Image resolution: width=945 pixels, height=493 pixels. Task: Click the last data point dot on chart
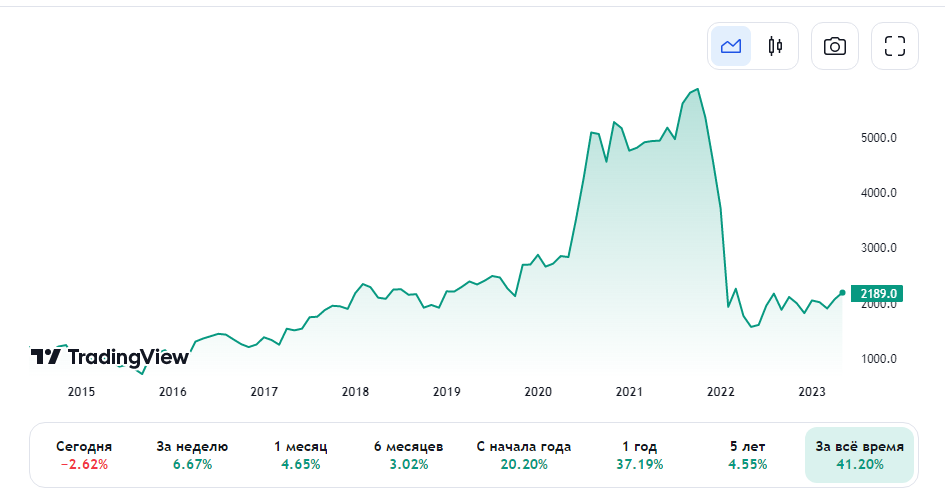[843, 293]
